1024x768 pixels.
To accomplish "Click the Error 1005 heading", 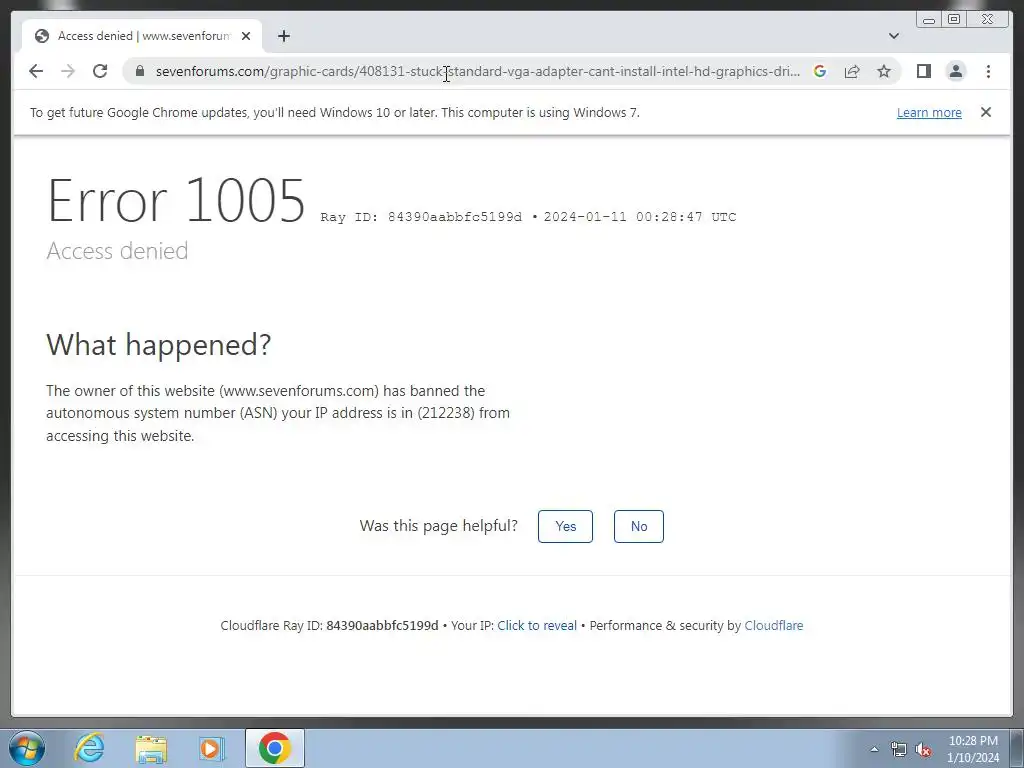I will click(176, 200).
